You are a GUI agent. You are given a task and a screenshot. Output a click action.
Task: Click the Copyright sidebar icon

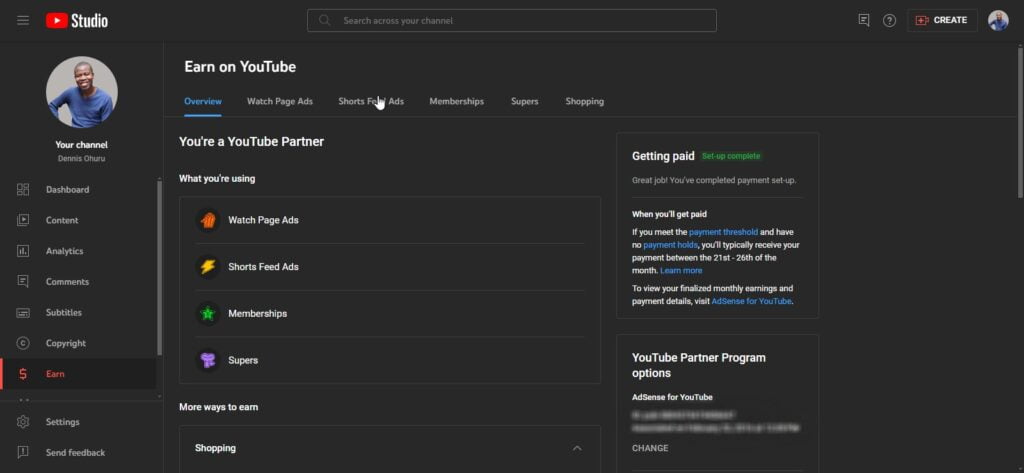pyautogui.click(x=23, y=343)
